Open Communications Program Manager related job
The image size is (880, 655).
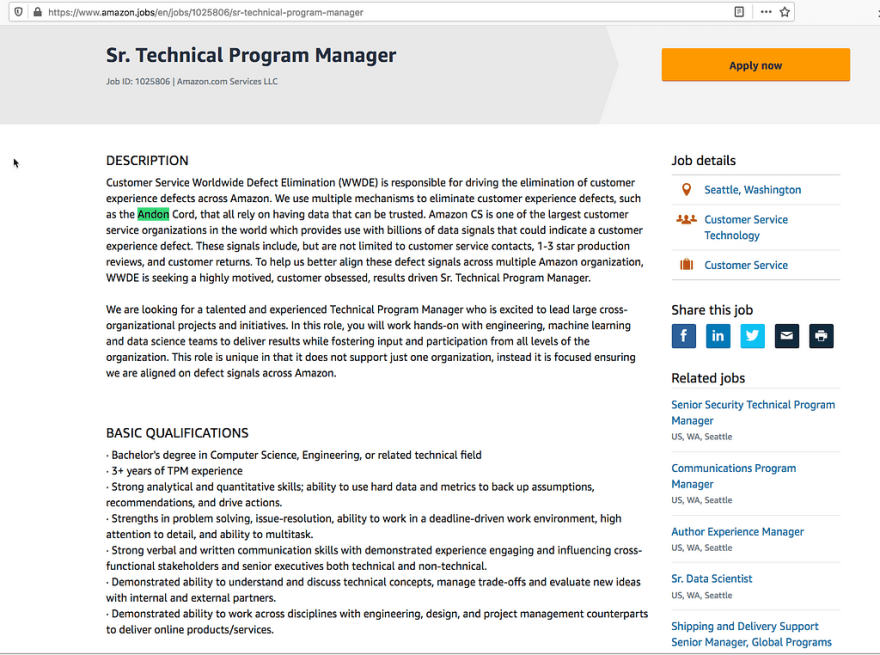pos(734,476)
